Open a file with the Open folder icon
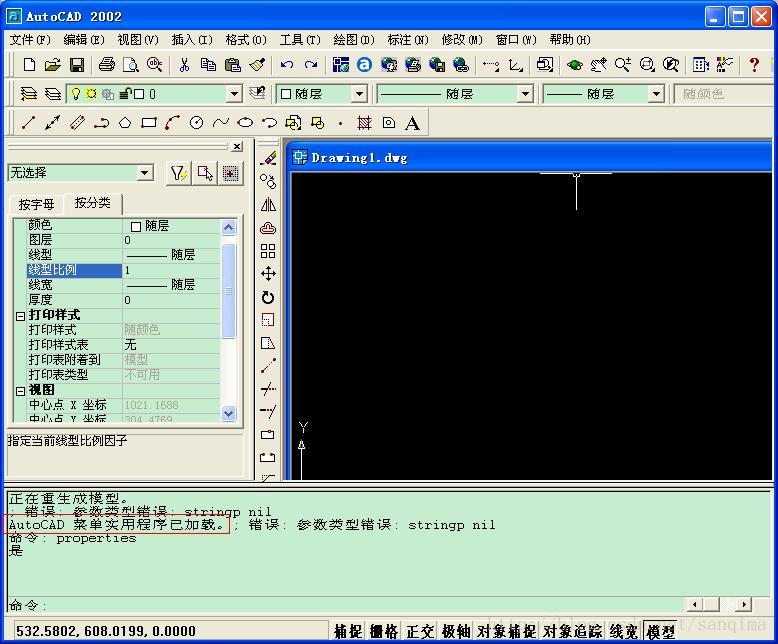The width and height of the screenshot is (778, 644). pyautogui.click(x=53, y=64)
